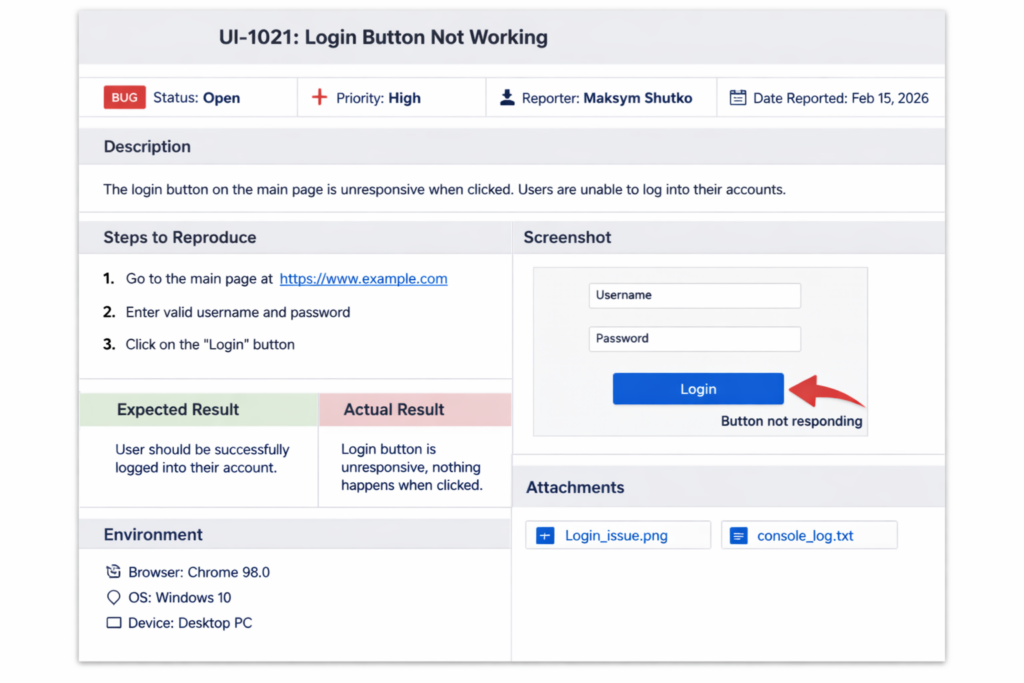The width and height of the screenshot is (1024, 683).
Task: Click the reporter name Maksym Shutko
Action: 637,98
